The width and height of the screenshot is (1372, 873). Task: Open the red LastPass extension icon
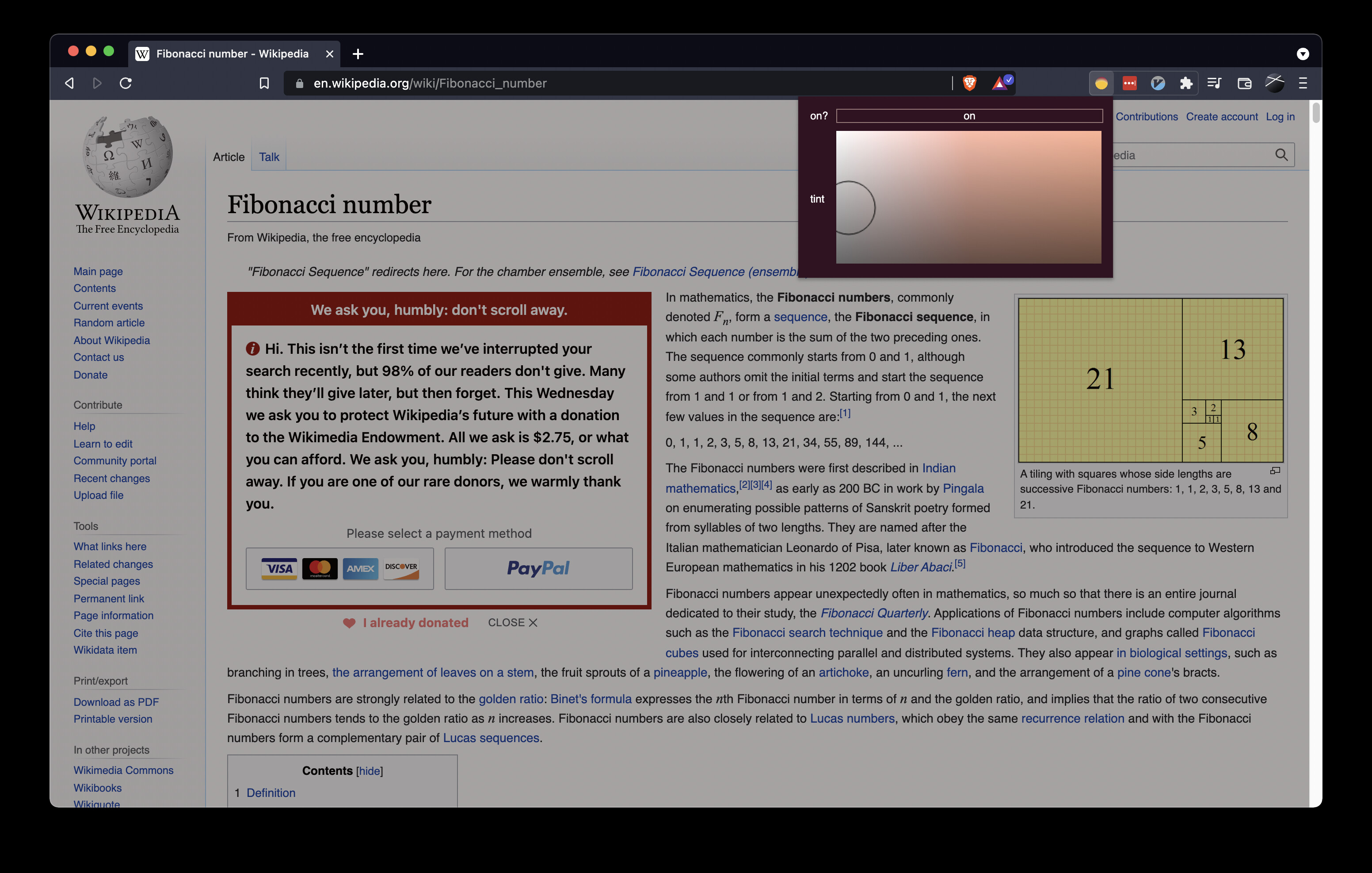(1129, 83)
